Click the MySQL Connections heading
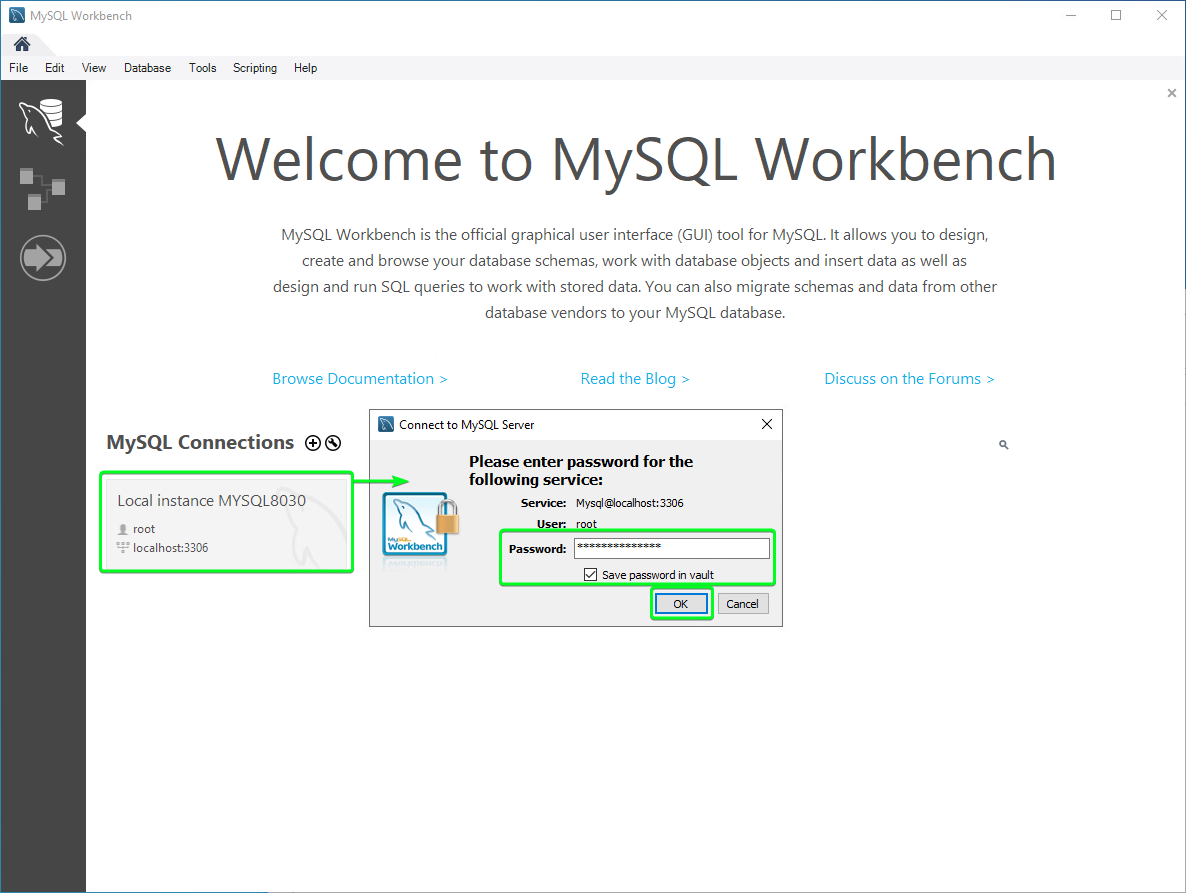The width and height of the screenshot is (1186, 893). pyautogui.click(x=200, y=442)
